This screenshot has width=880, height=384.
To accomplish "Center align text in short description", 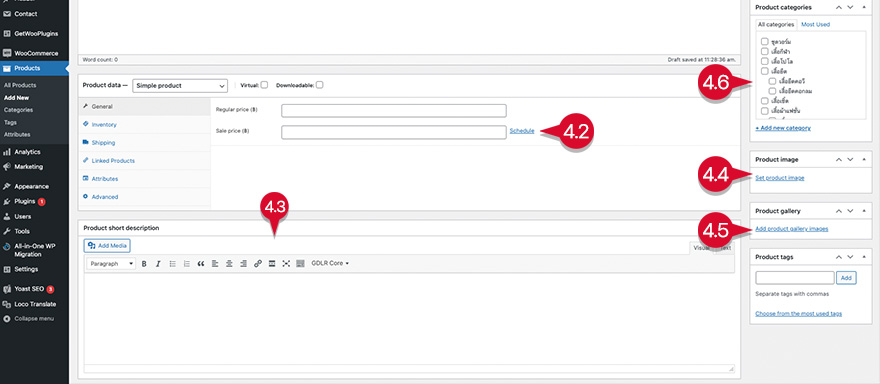I will coord(229,263).
